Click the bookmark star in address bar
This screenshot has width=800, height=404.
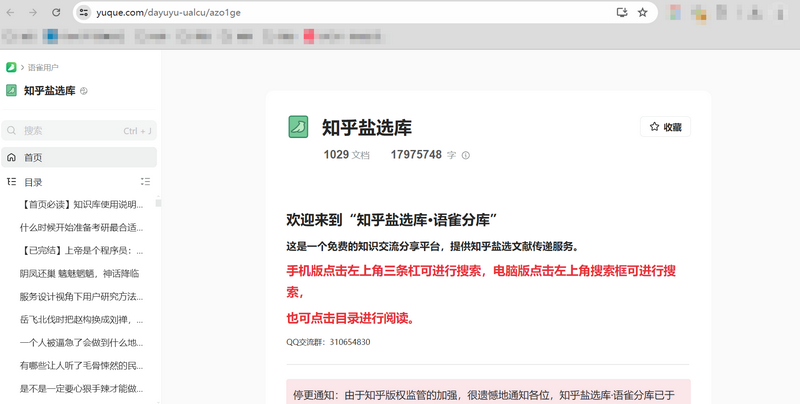[x=643, y=12]
